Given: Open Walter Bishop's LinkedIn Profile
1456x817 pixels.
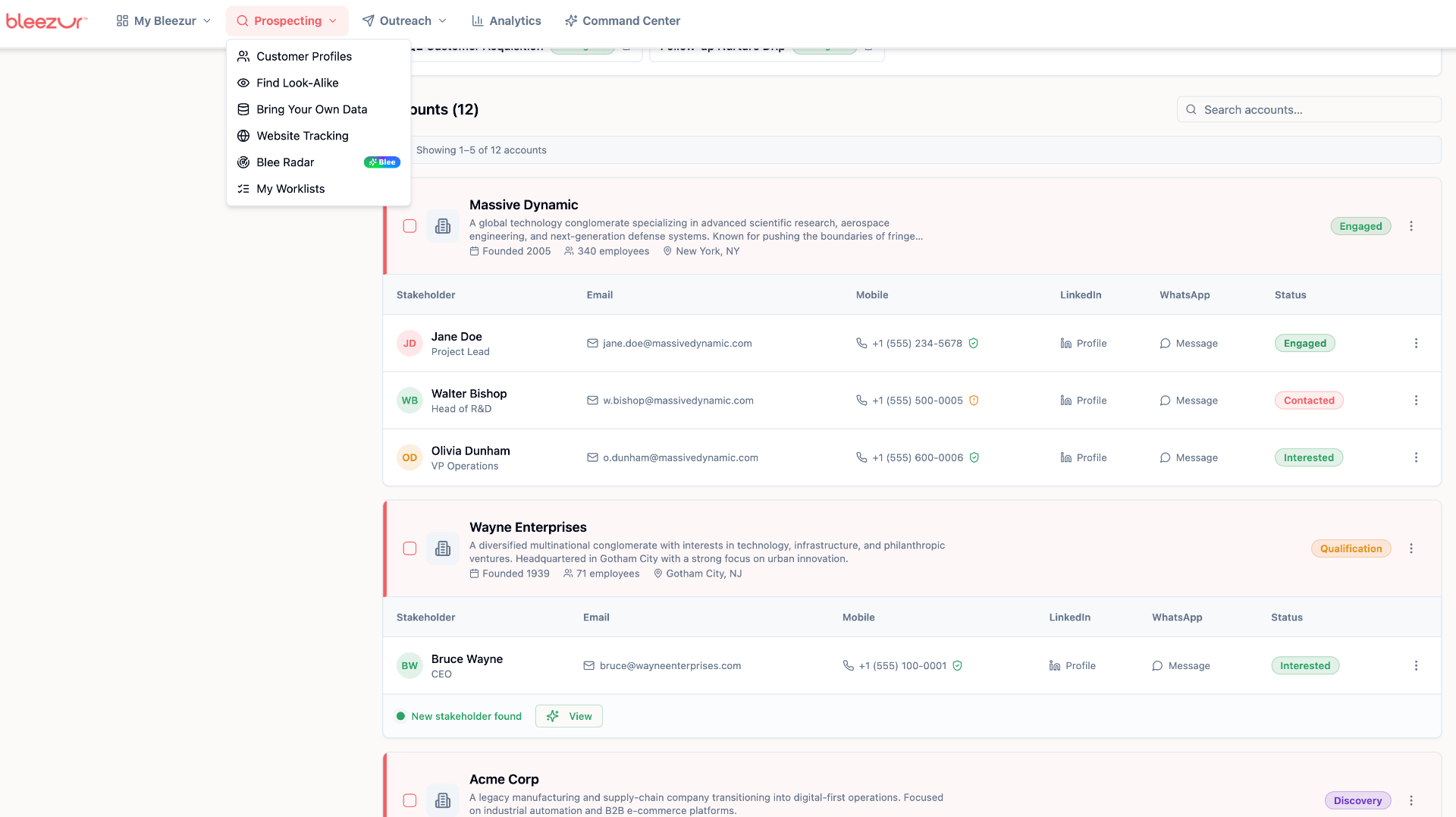Looking at the screenshot, I should pyautogui.click(x=1084, y=401).
